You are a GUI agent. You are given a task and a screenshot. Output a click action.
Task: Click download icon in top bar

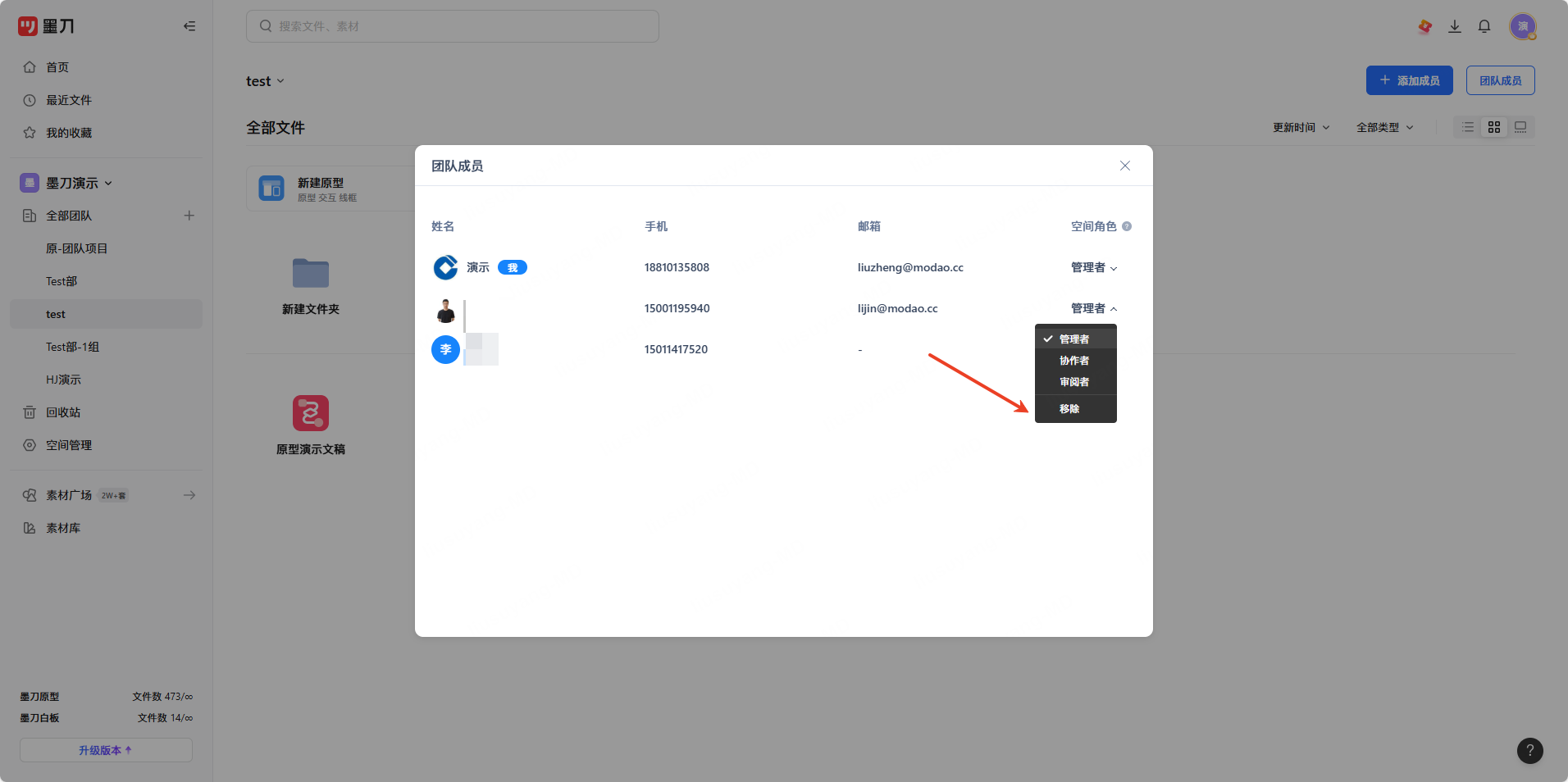1455,26
